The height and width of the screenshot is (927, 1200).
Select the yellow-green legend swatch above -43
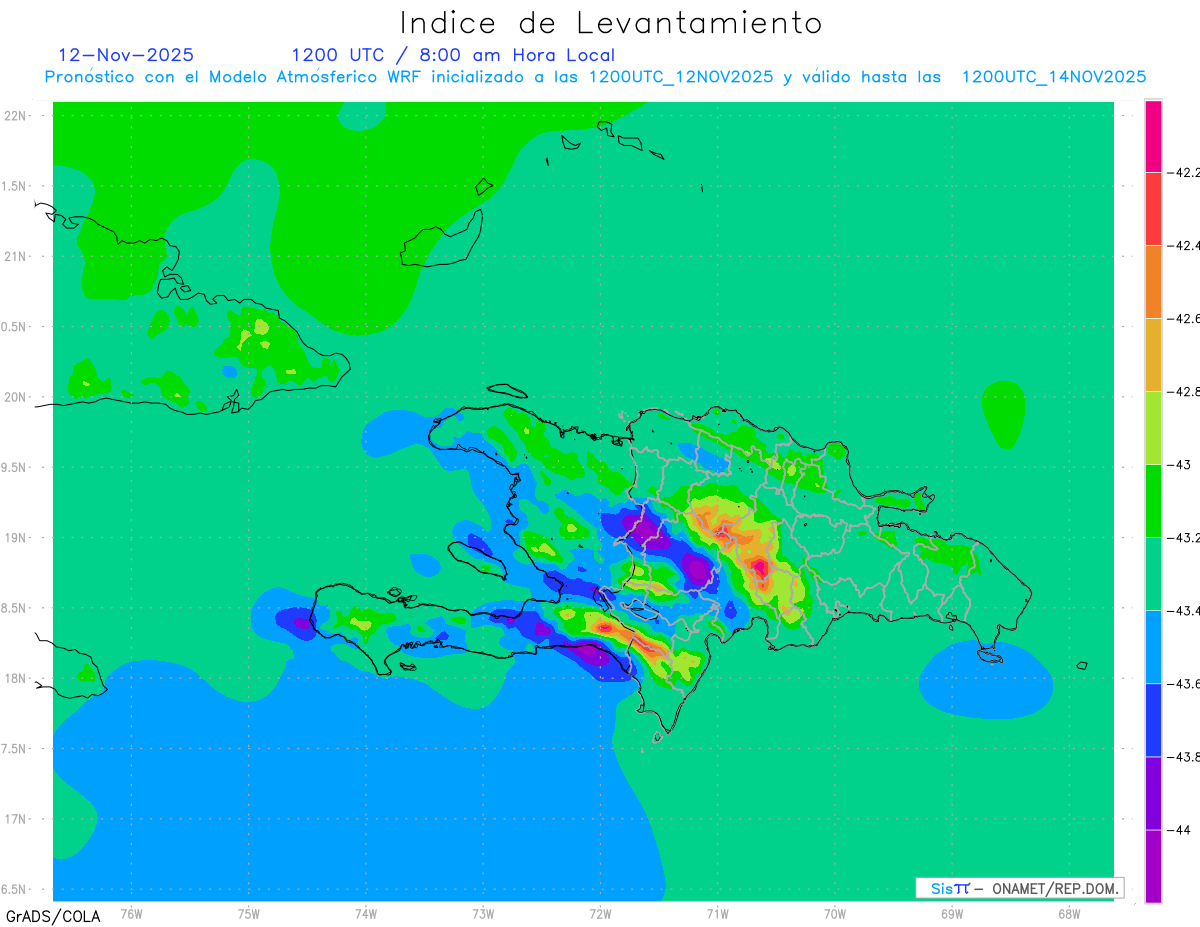pyautogui.click(x=1153, y=428)
